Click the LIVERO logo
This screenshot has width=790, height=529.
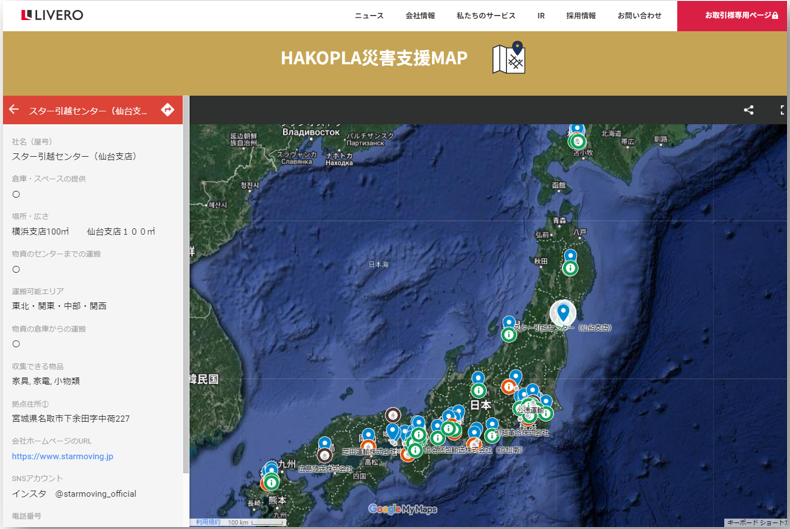click(52, 15)
